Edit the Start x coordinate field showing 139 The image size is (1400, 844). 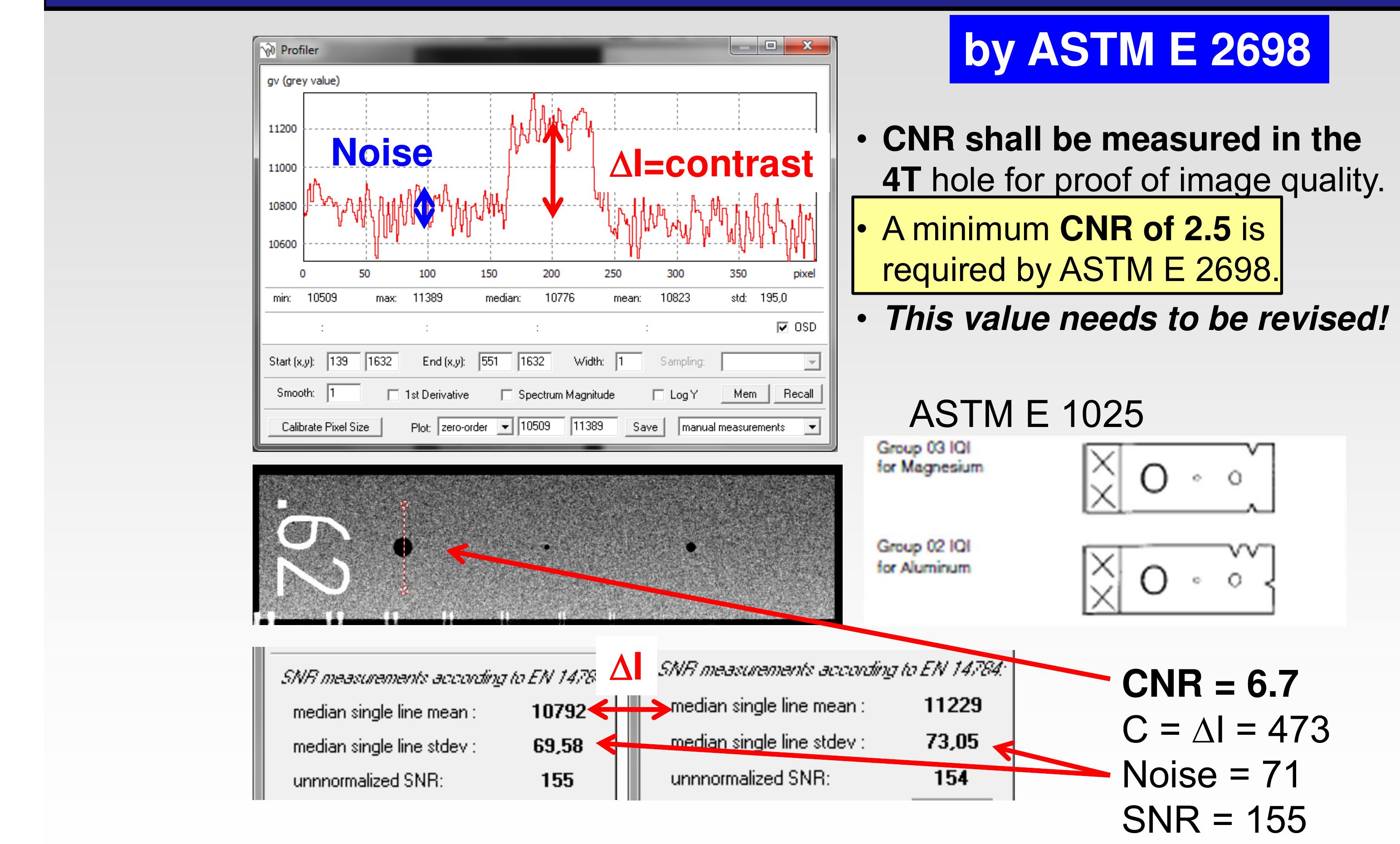tap(344, 361)
